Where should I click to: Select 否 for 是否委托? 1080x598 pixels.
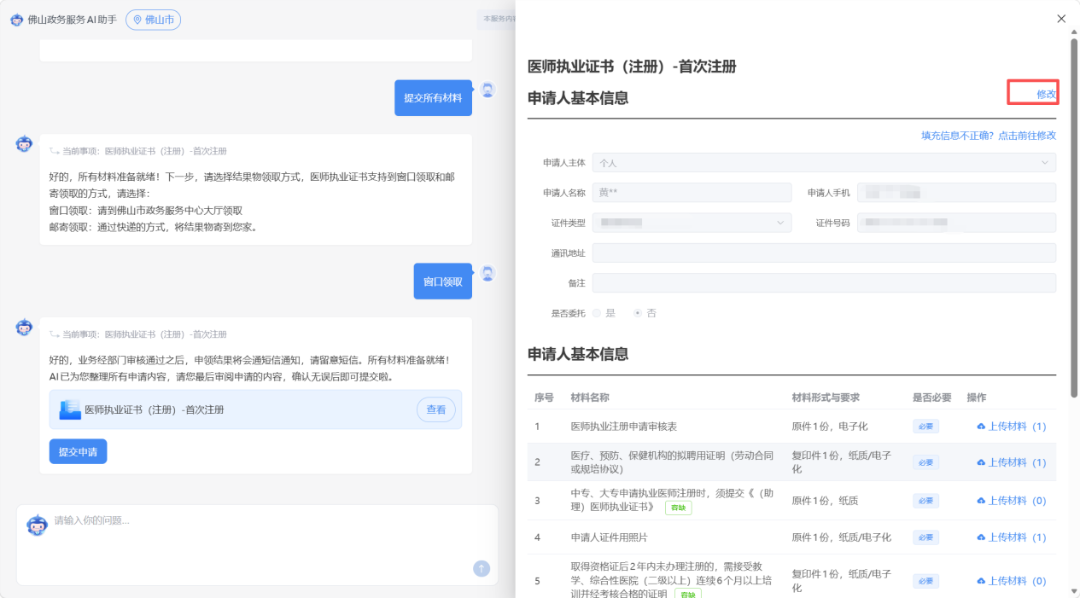pos(638,313)
